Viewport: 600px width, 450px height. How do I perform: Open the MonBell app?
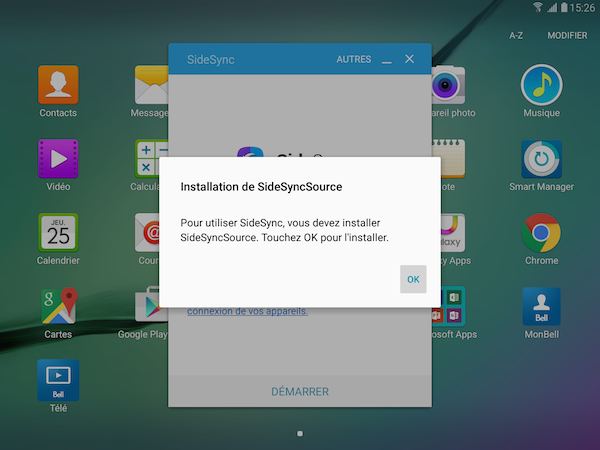541,306
